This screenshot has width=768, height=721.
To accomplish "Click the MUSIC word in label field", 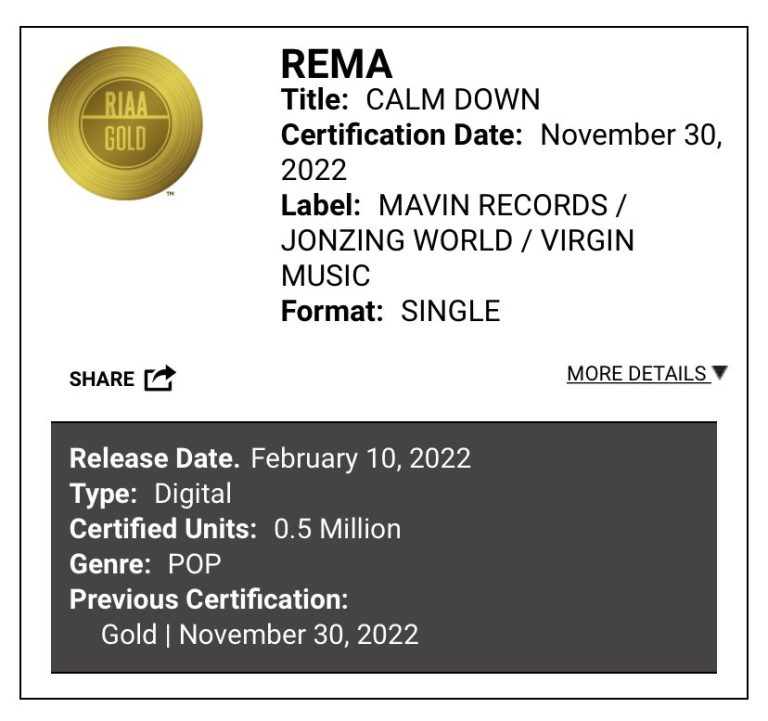I will tap(326, 276).
